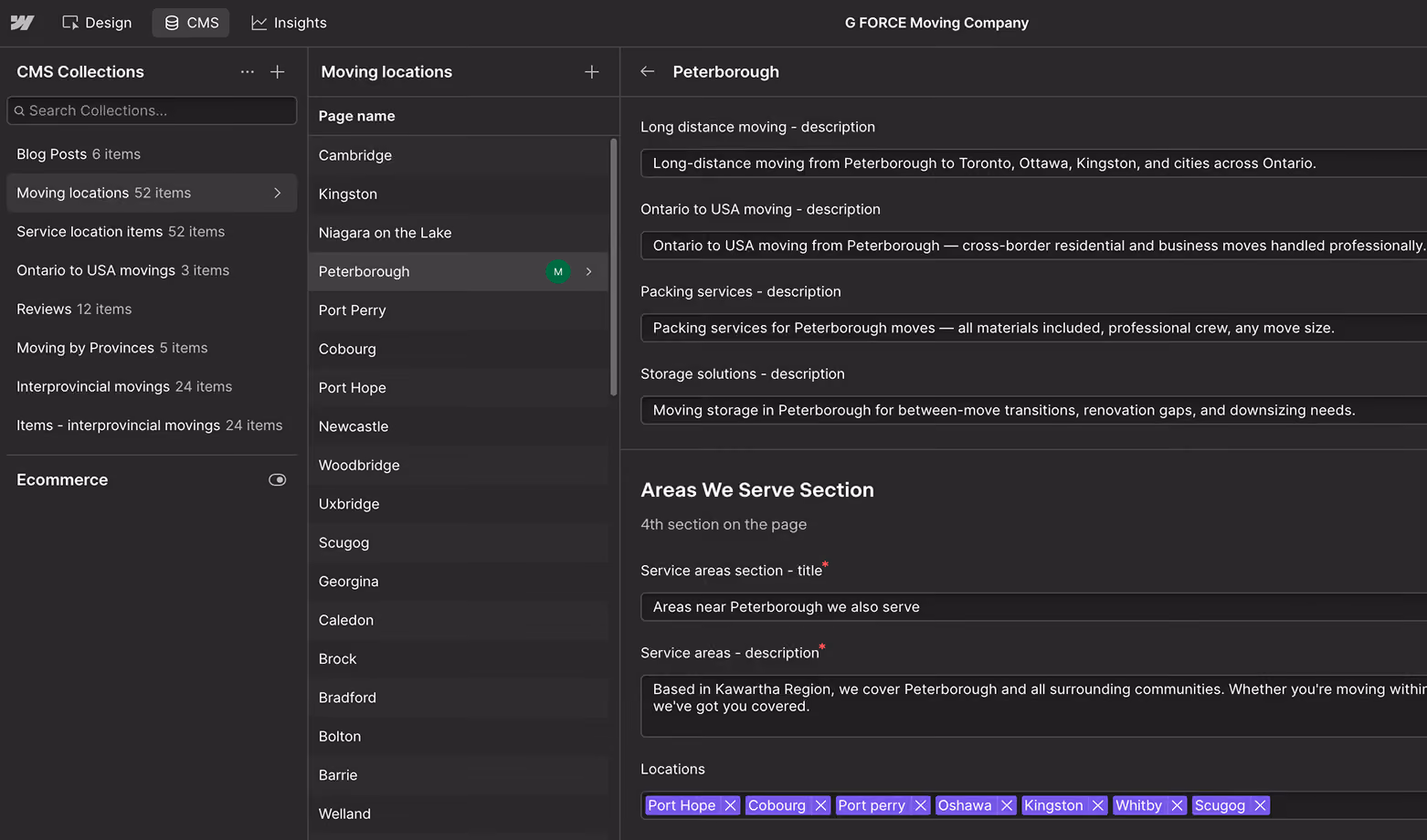Open the Blog Posts collection
The image size is (1427, 840).
point(152,154)
